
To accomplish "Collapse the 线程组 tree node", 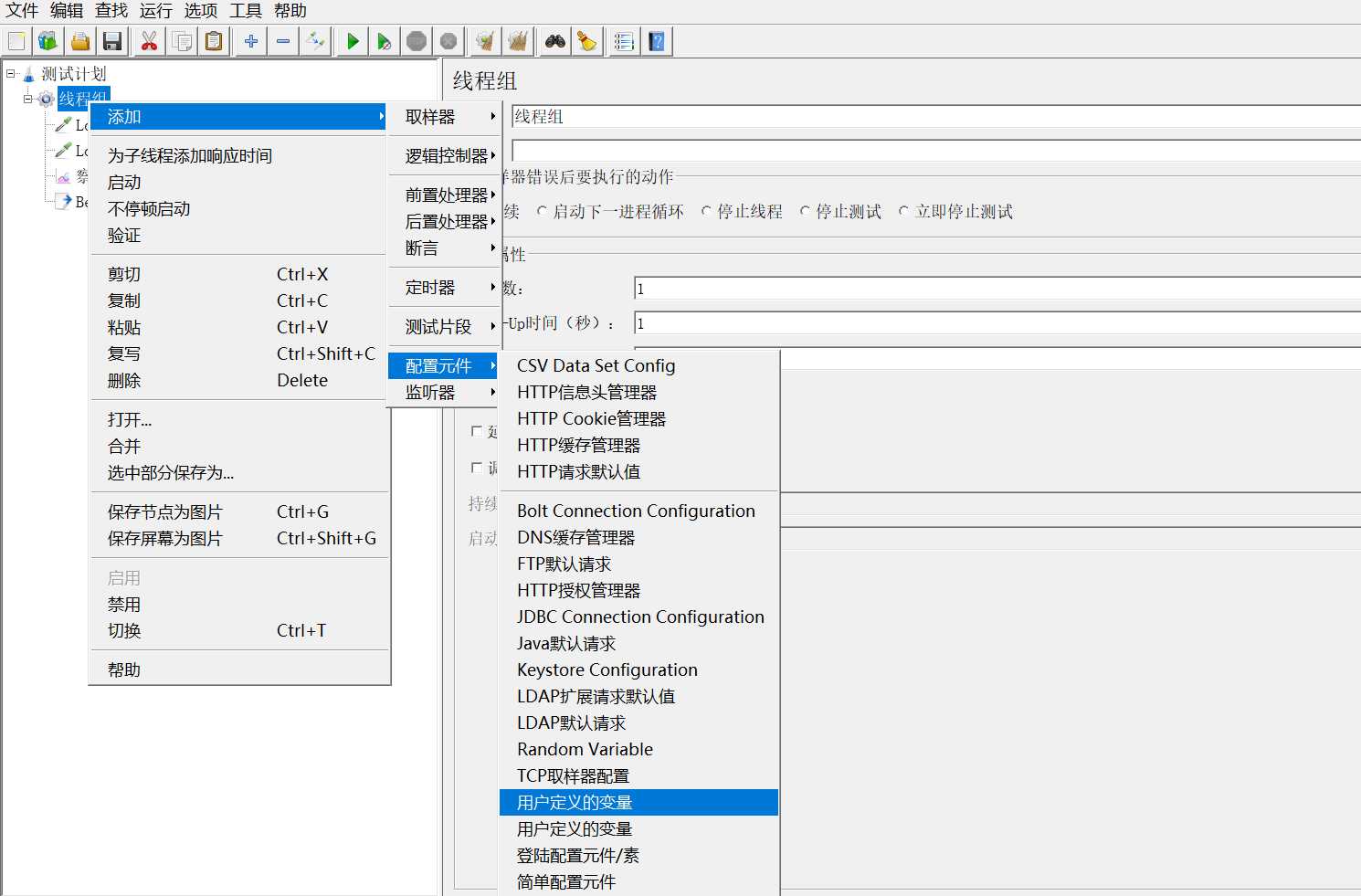I will [28, 99].
